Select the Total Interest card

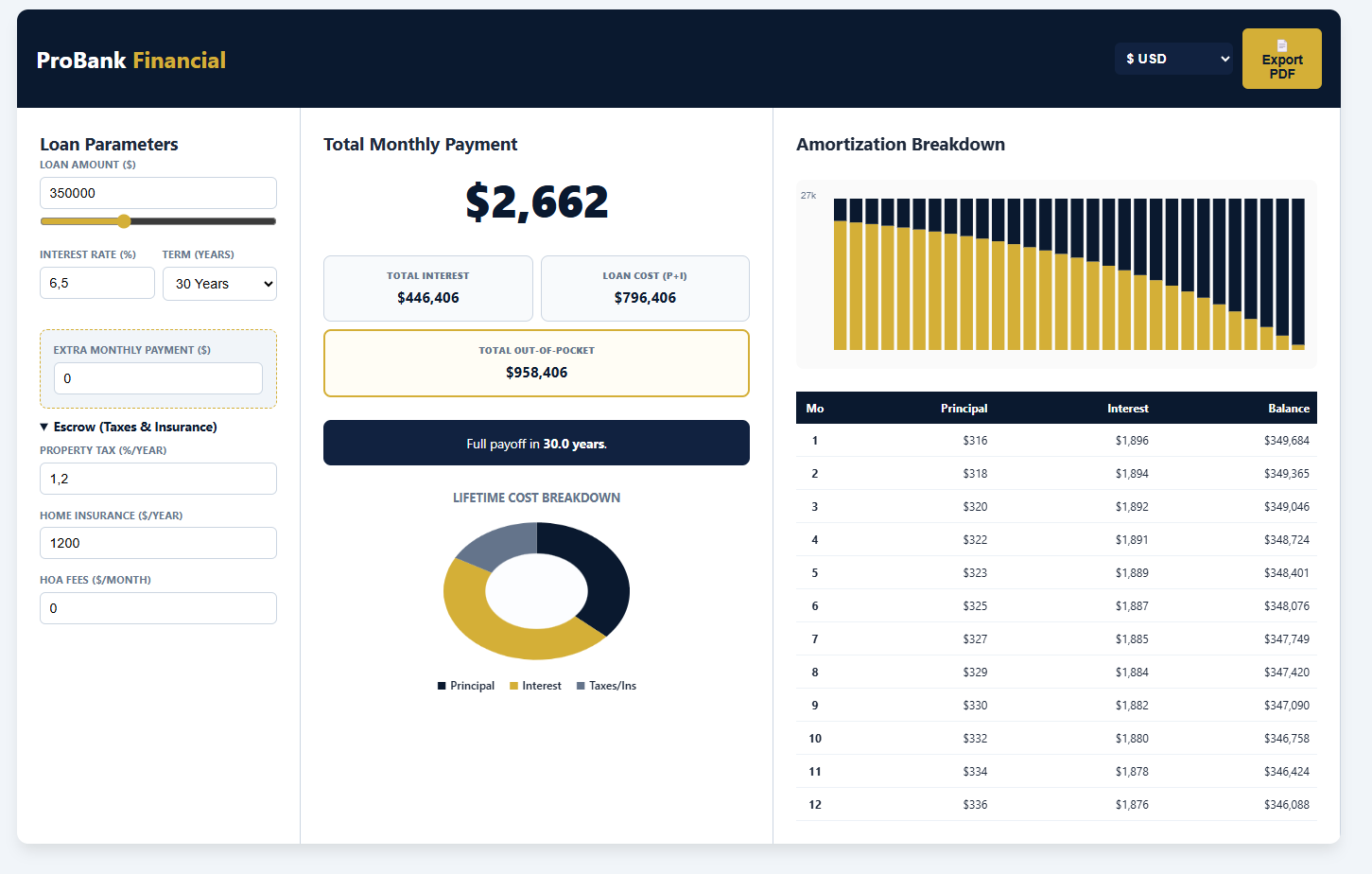click(428, 288)
